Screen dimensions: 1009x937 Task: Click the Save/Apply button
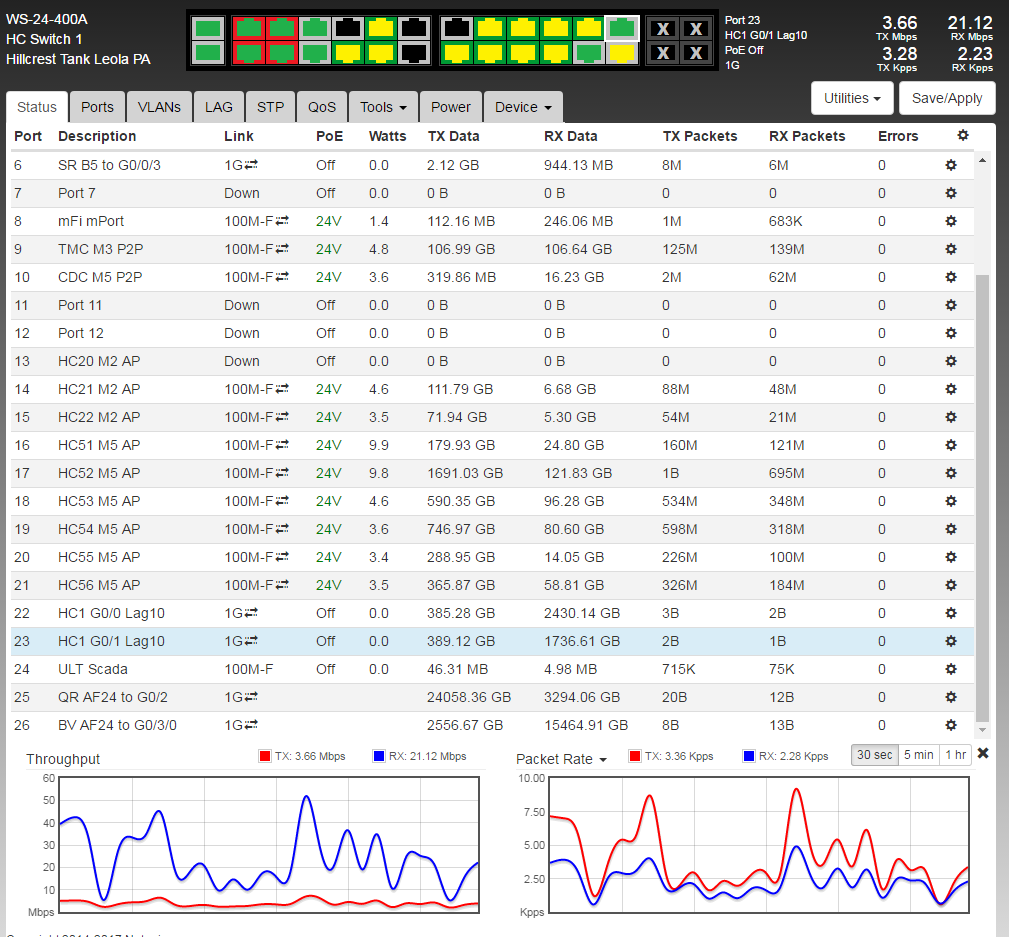946,98
